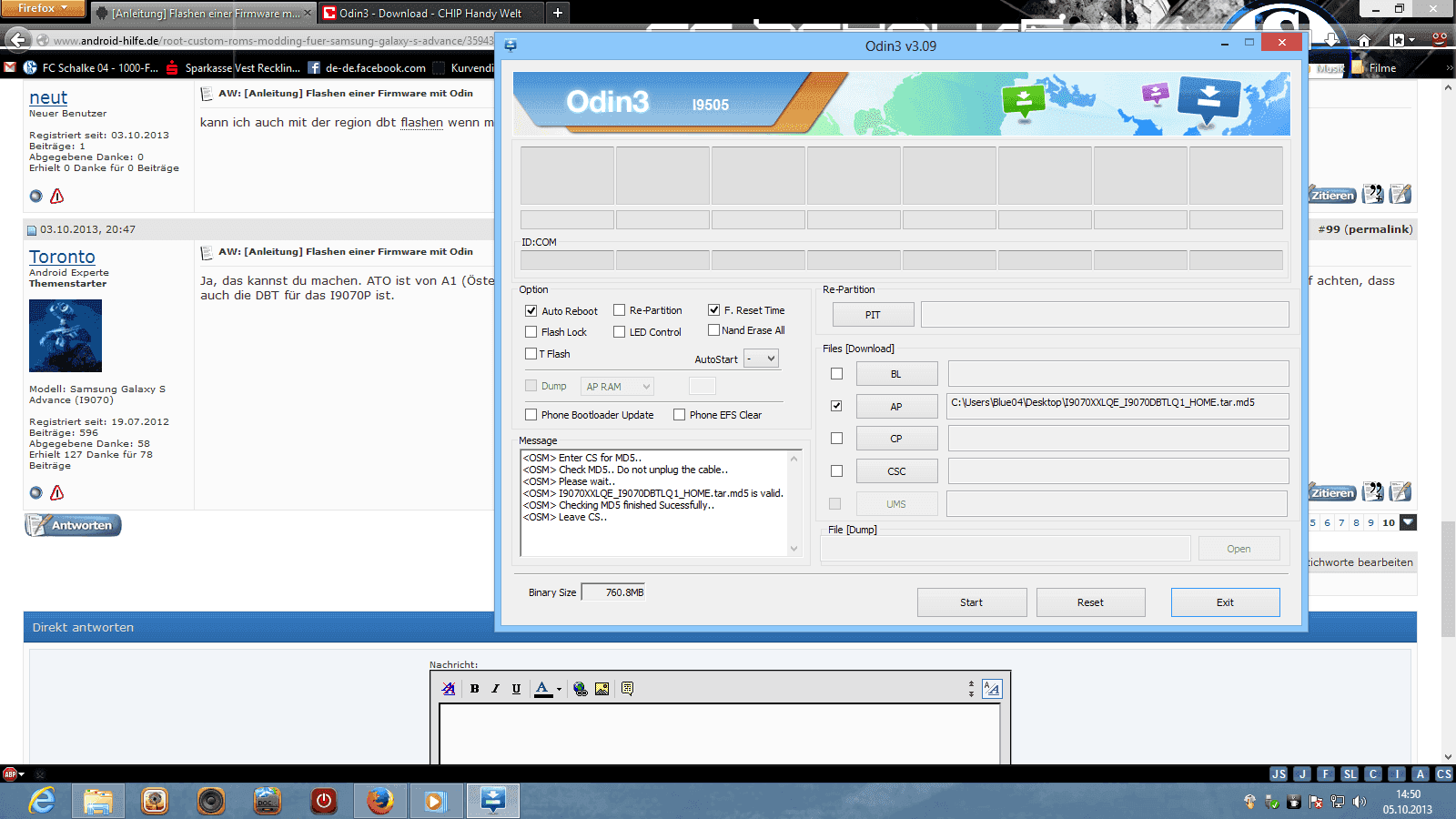Click the Reset button in Odin3
Image resolution: width=1456 pixels, height=819 pixels.
[1091, 602]
